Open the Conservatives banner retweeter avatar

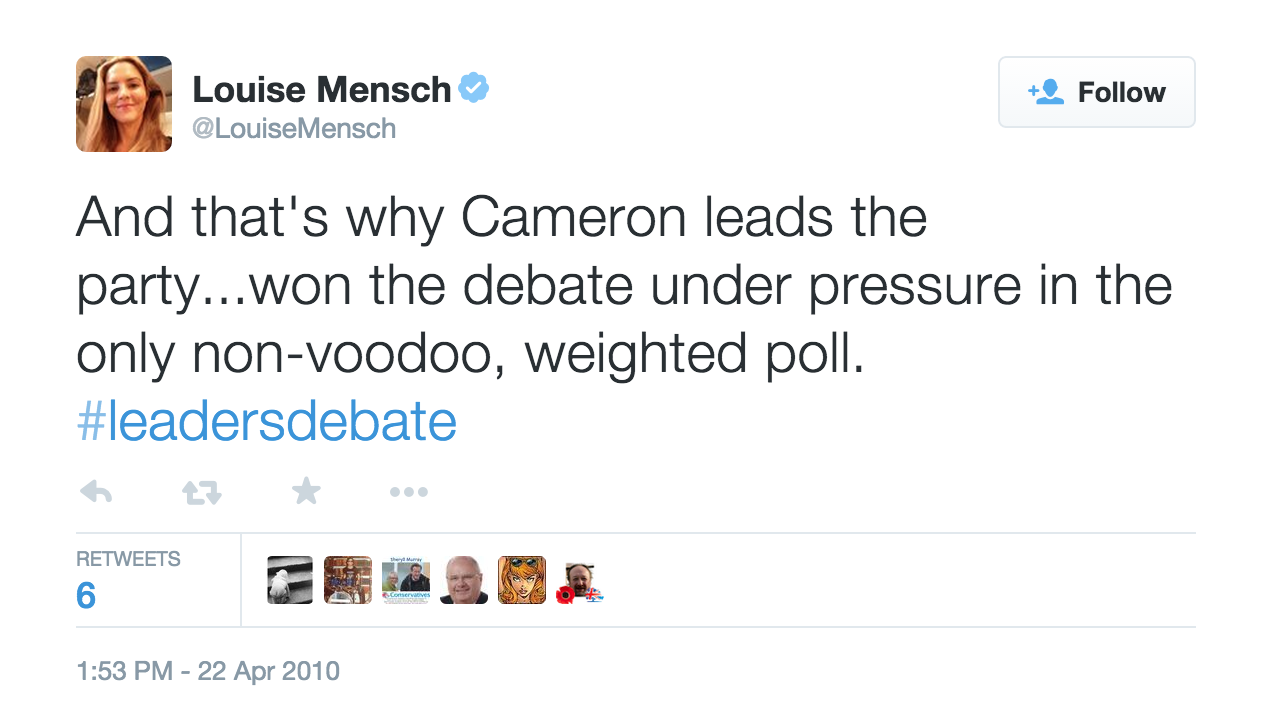406,580
